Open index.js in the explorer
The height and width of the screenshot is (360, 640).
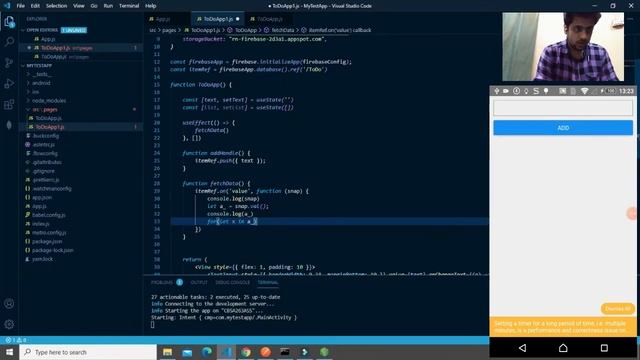(40, 224)
